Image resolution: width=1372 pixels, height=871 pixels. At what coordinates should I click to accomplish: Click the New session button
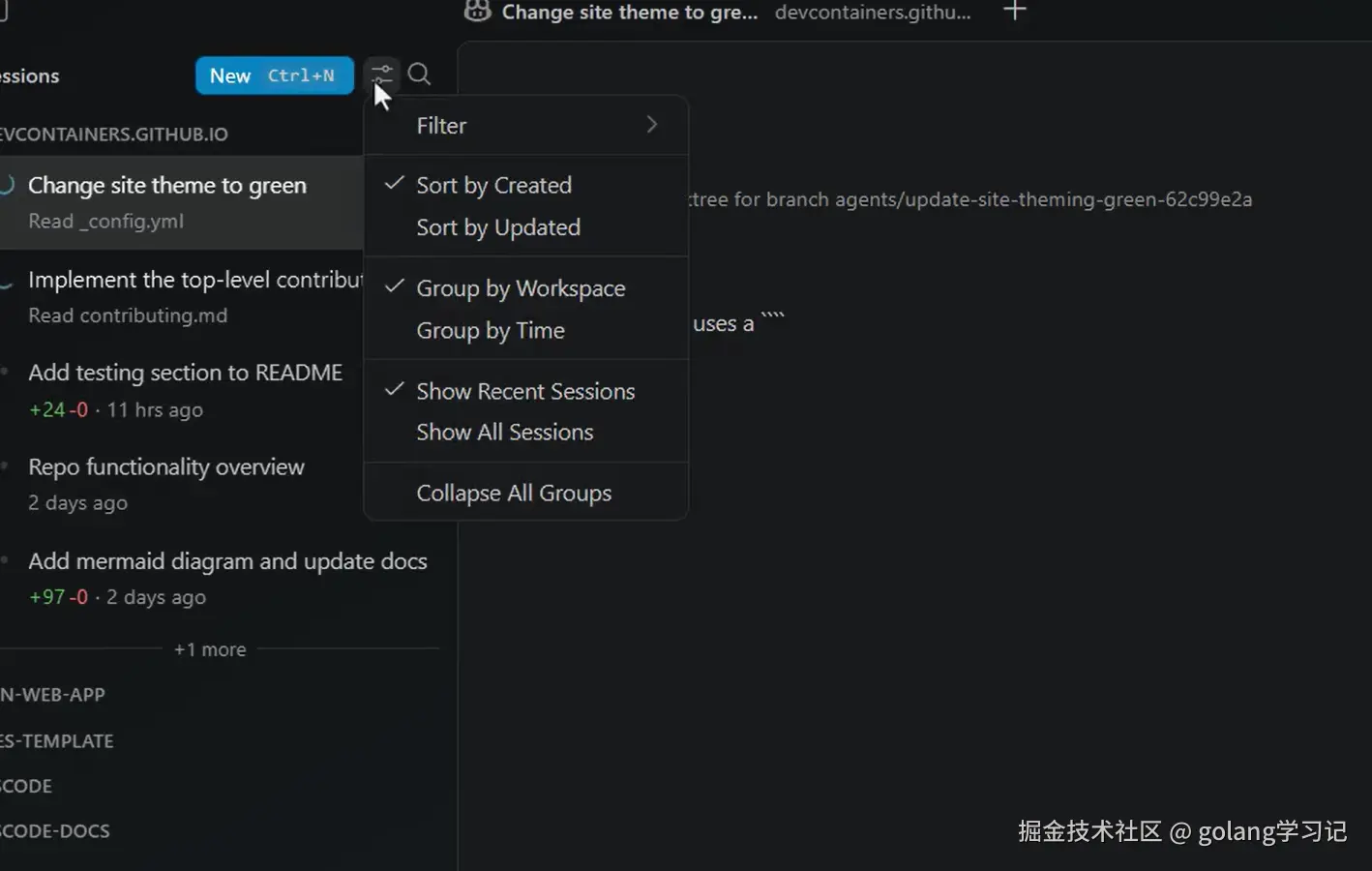(275, 75)
